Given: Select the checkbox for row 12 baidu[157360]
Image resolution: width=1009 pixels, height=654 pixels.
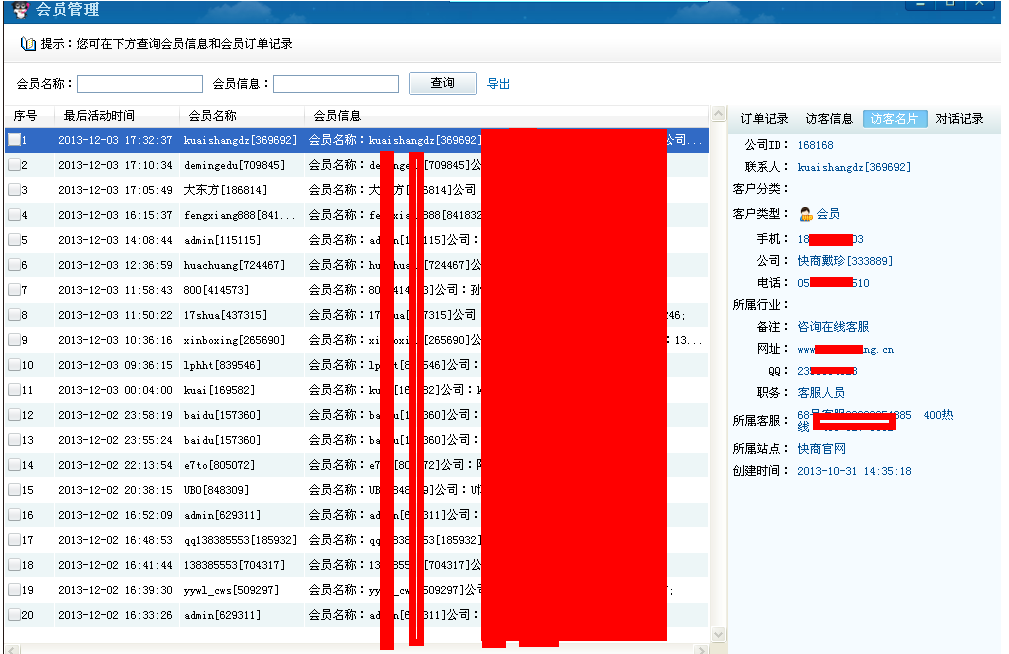Looking at the screenshot, I should point(14,415).
